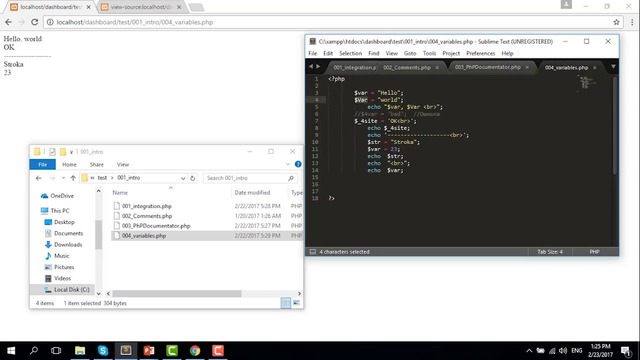Switch Explorer to large icons view
Screen dimensions: 640x360
point(296,303)
